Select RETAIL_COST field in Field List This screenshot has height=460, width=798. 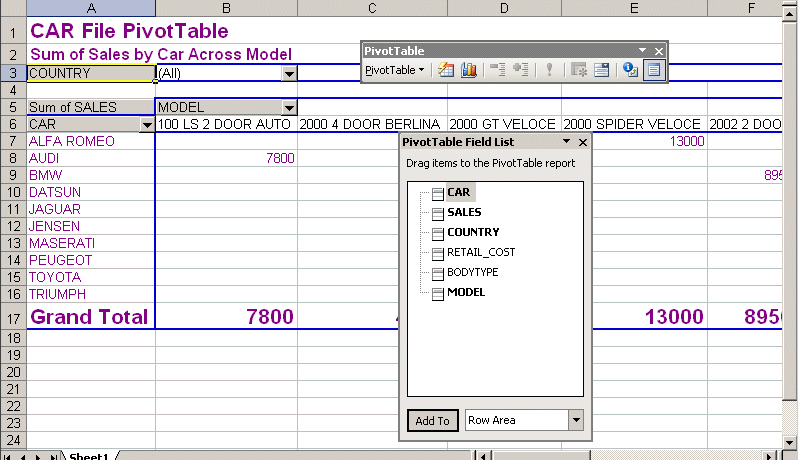tap(481, 252)
